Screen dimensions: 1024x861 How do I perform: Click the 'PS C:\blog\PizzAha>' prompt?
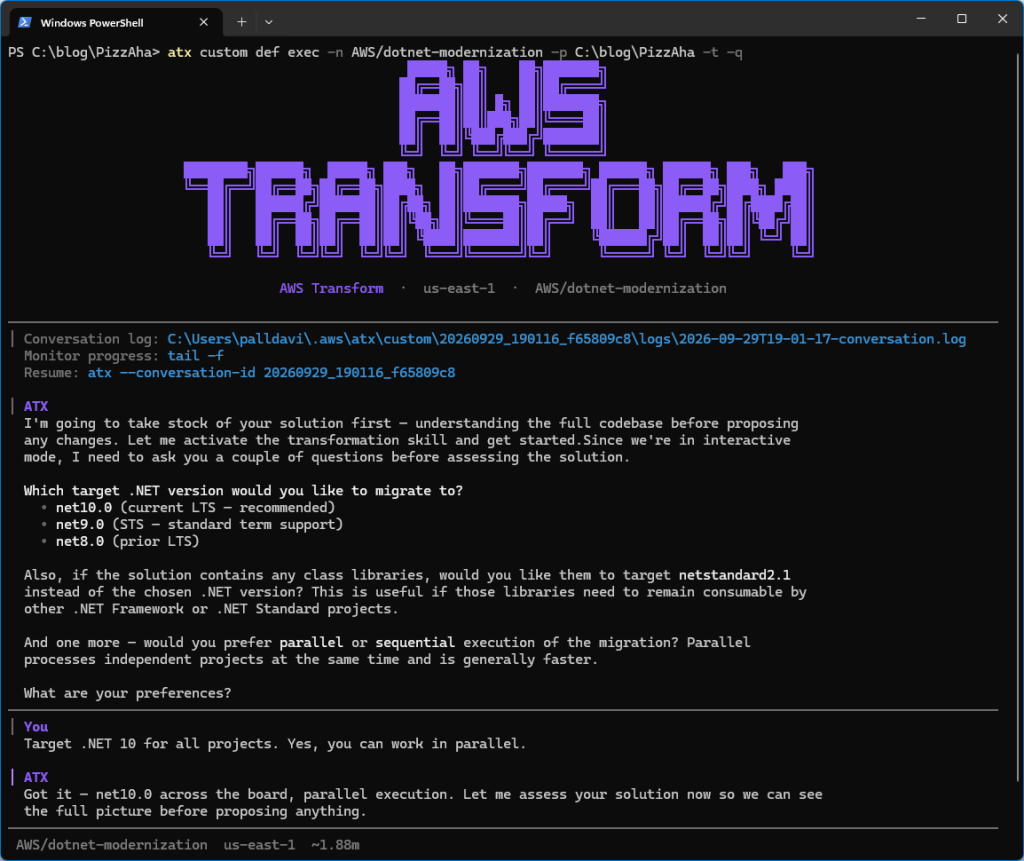[84, 52]
